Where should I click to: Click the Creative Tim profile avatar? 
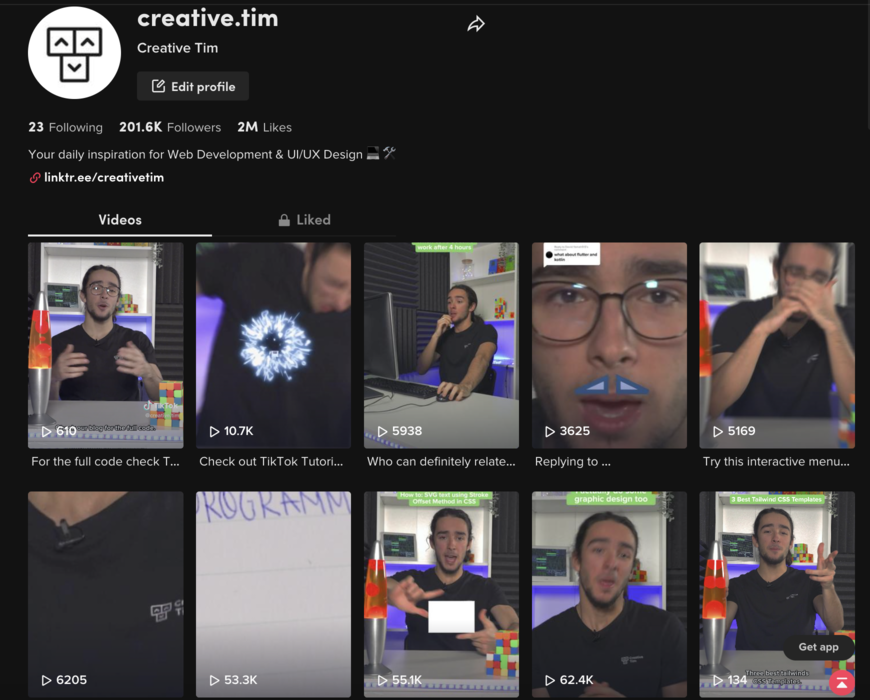pyautogui.click(x=75, y=53)
